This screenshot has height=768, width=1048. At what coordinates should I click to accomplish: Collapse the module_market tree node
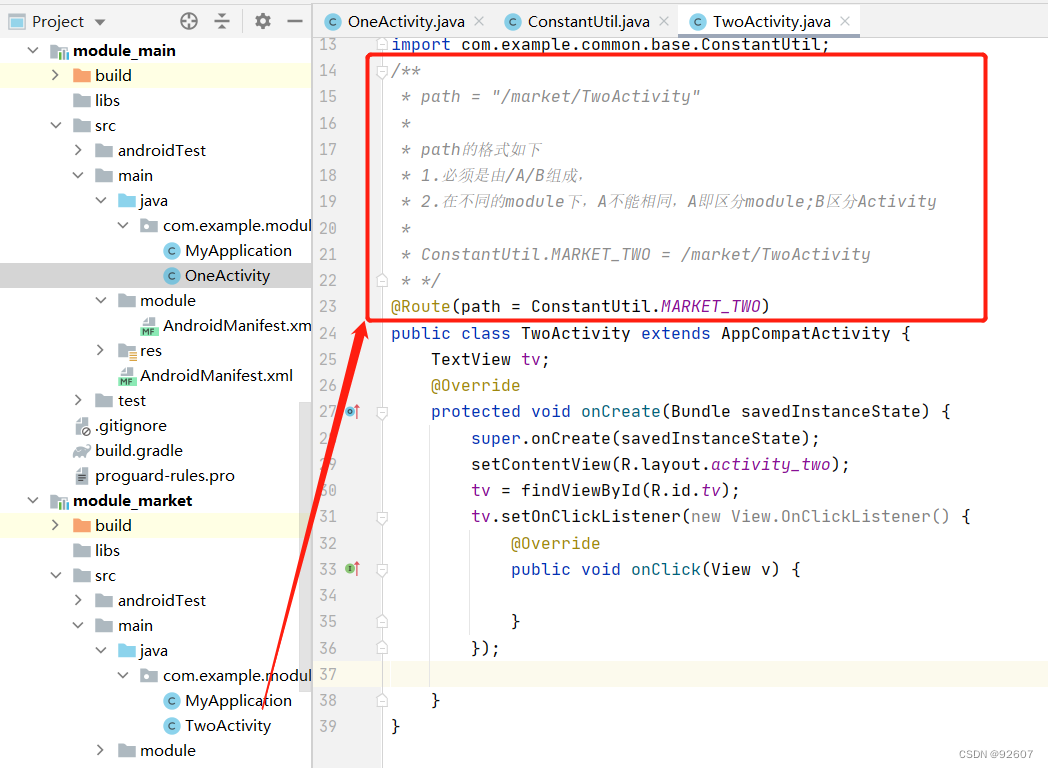point(33,500)
